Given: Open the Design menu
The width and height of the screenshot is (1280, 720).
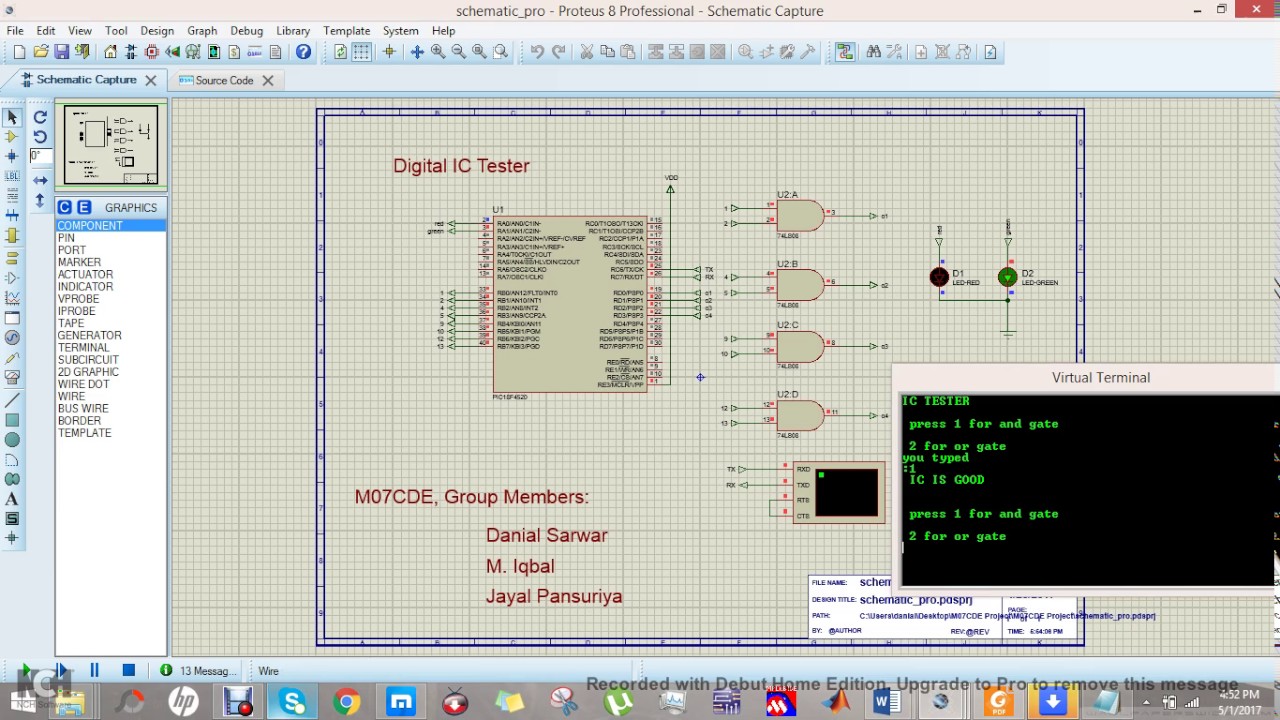Looking at the screenshot, I should [157, 31].
